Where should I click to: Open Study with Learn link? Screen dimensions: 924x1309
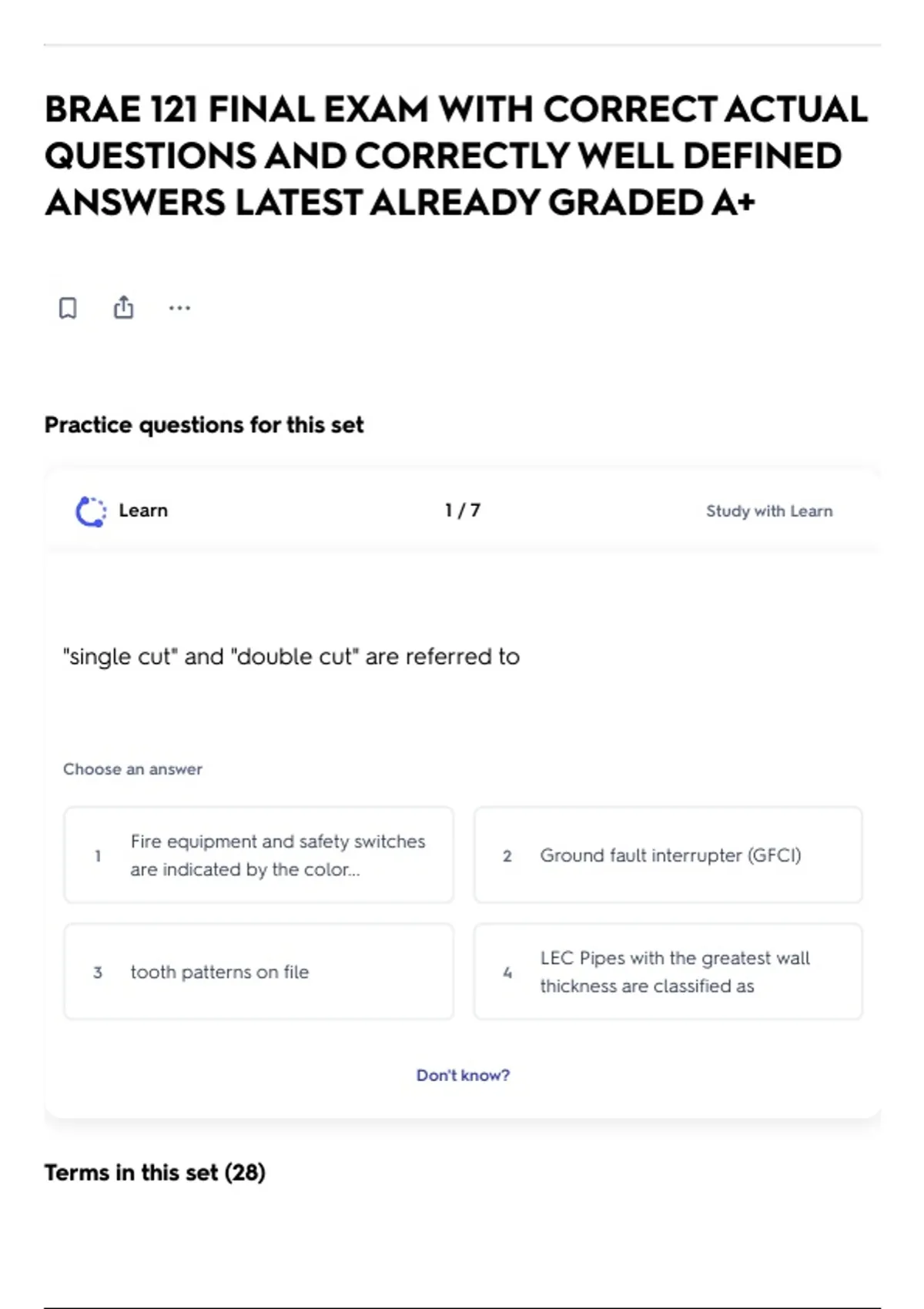769,511
